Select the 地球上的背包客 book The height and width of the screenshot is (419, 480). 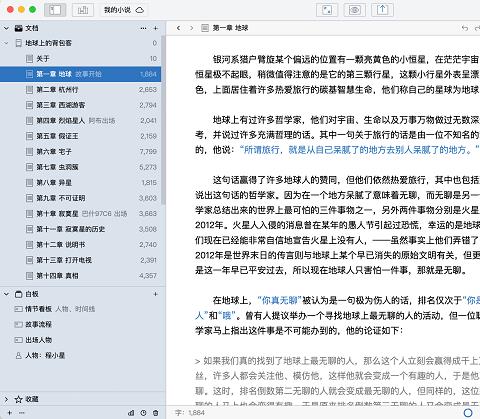point(80,43)
